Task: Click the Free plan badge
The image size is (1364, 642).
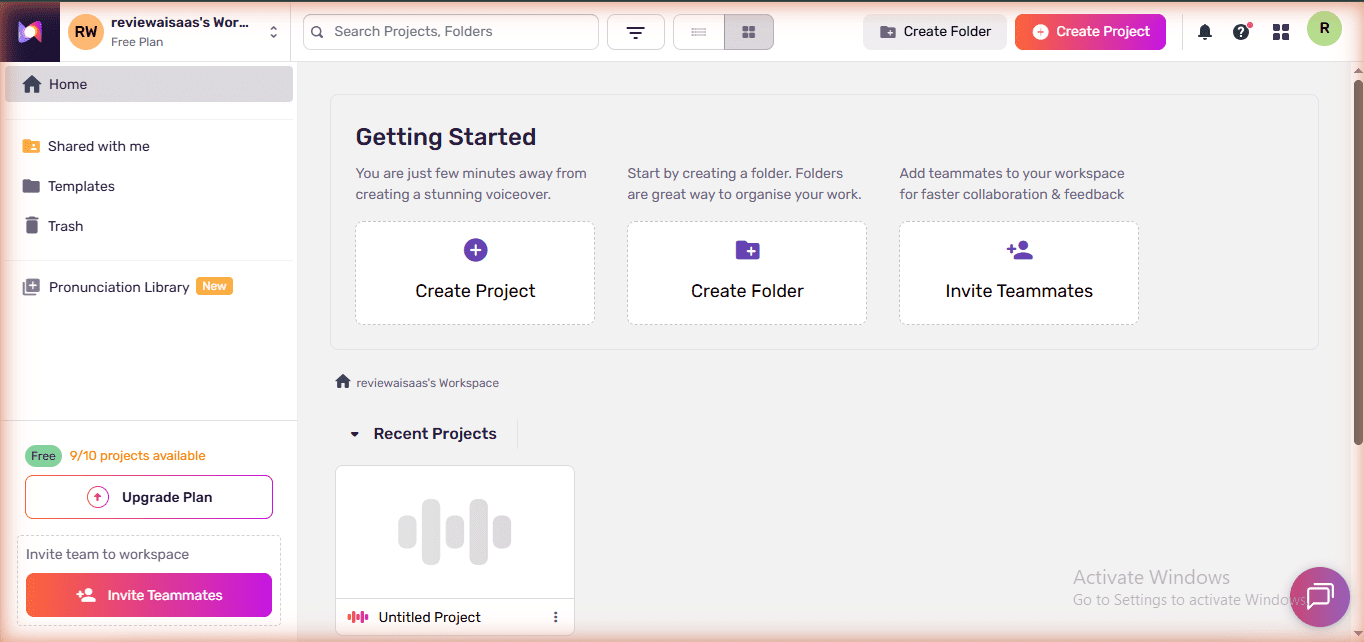Action: (43, 456)
